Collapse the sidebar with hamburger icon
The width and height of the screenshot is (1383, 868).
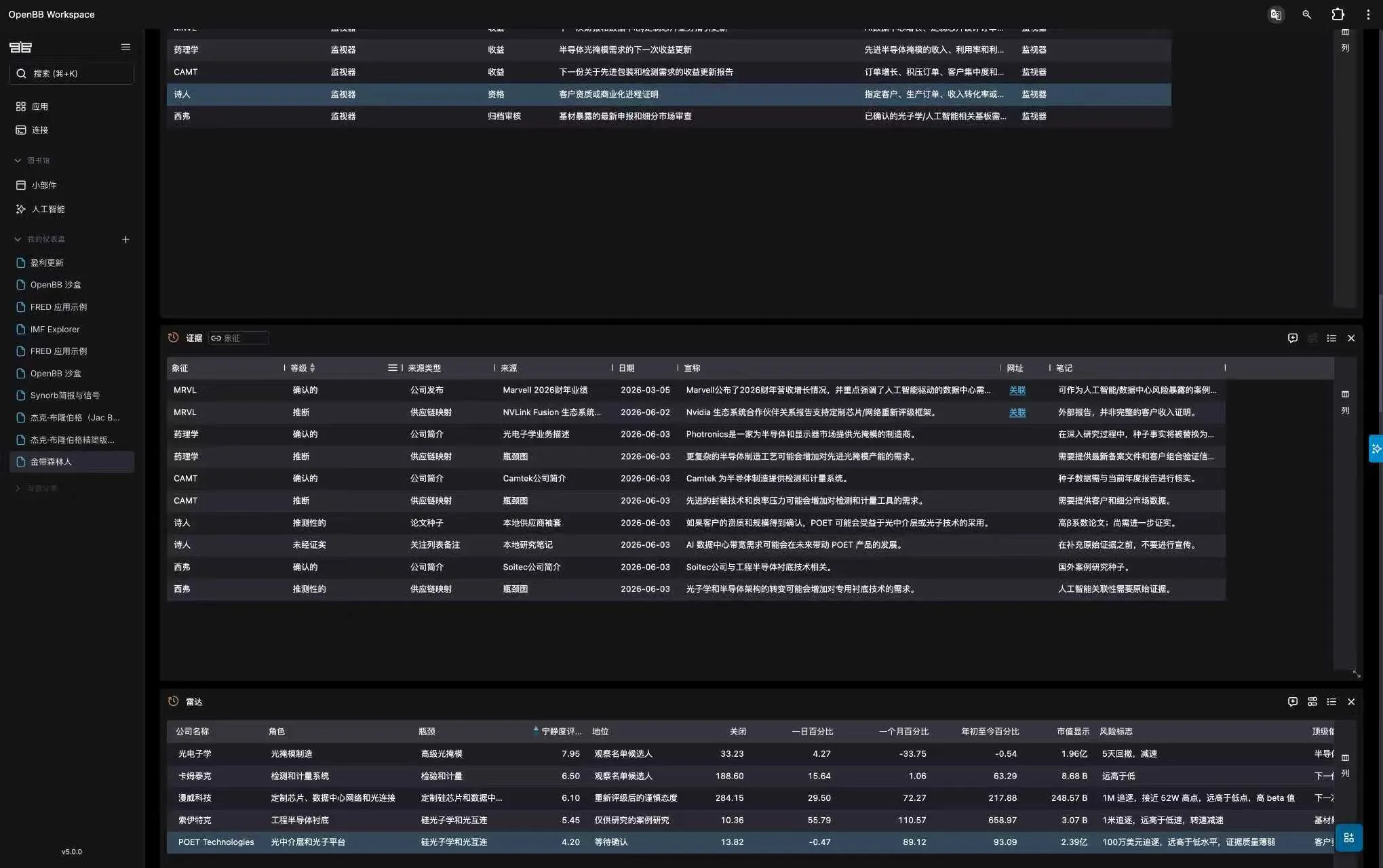coord(125,47)
